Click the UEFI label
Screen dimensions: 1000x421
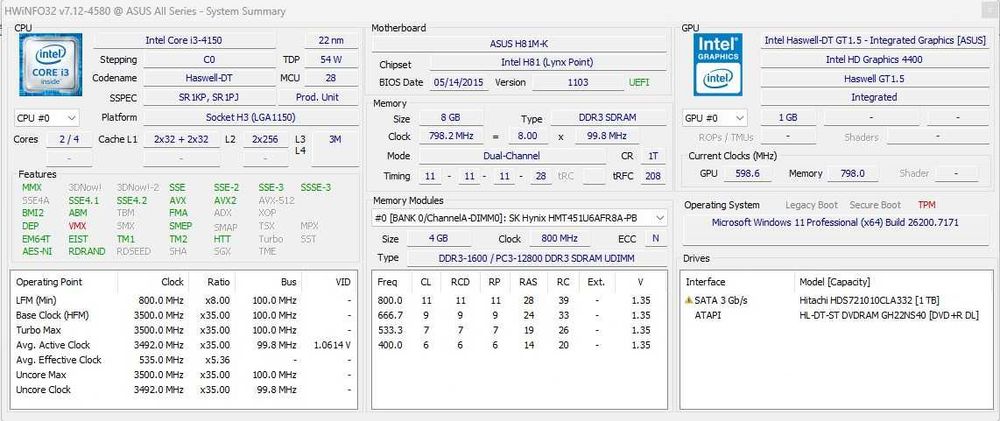tap(639, 82)
